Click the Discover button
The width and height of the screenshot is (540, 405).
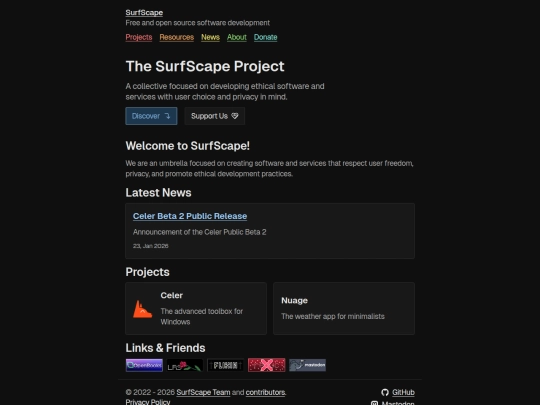[151, 116]
